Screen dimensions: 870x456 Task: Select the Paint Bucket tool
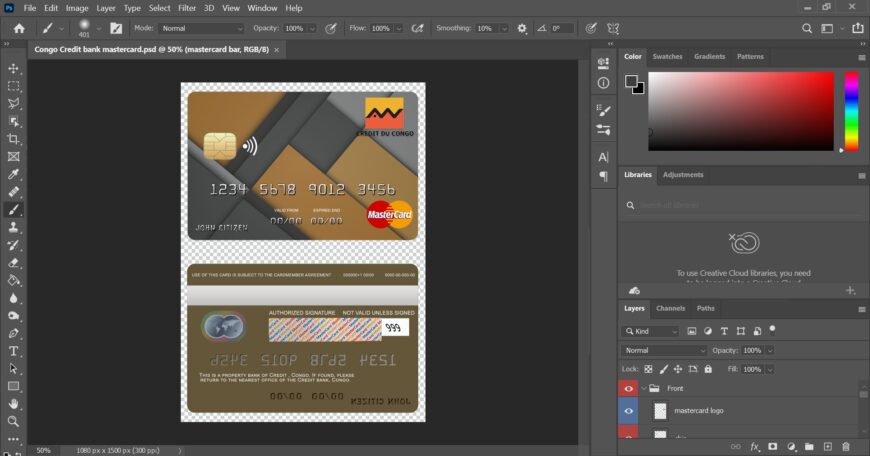coord(13,280)
